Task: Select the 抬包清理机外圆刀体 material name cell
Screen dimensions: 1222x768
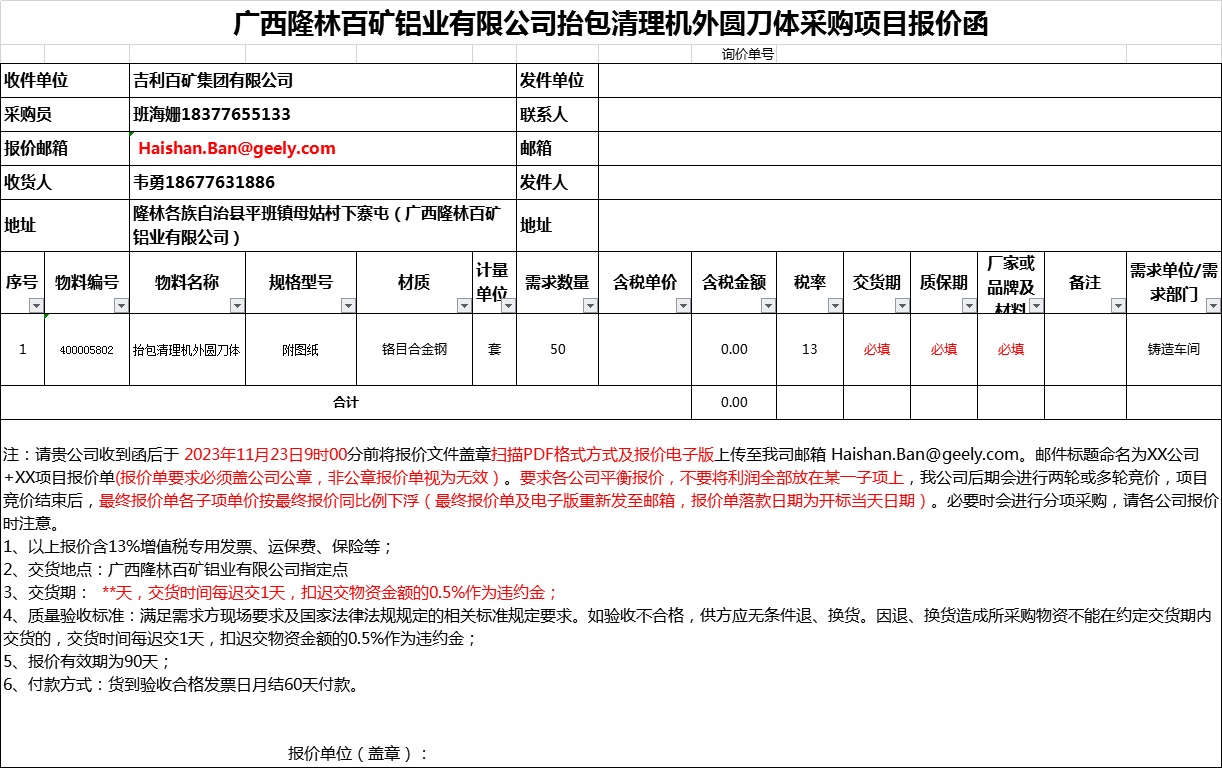Action: pyautogui.click(x=187, y=349)
